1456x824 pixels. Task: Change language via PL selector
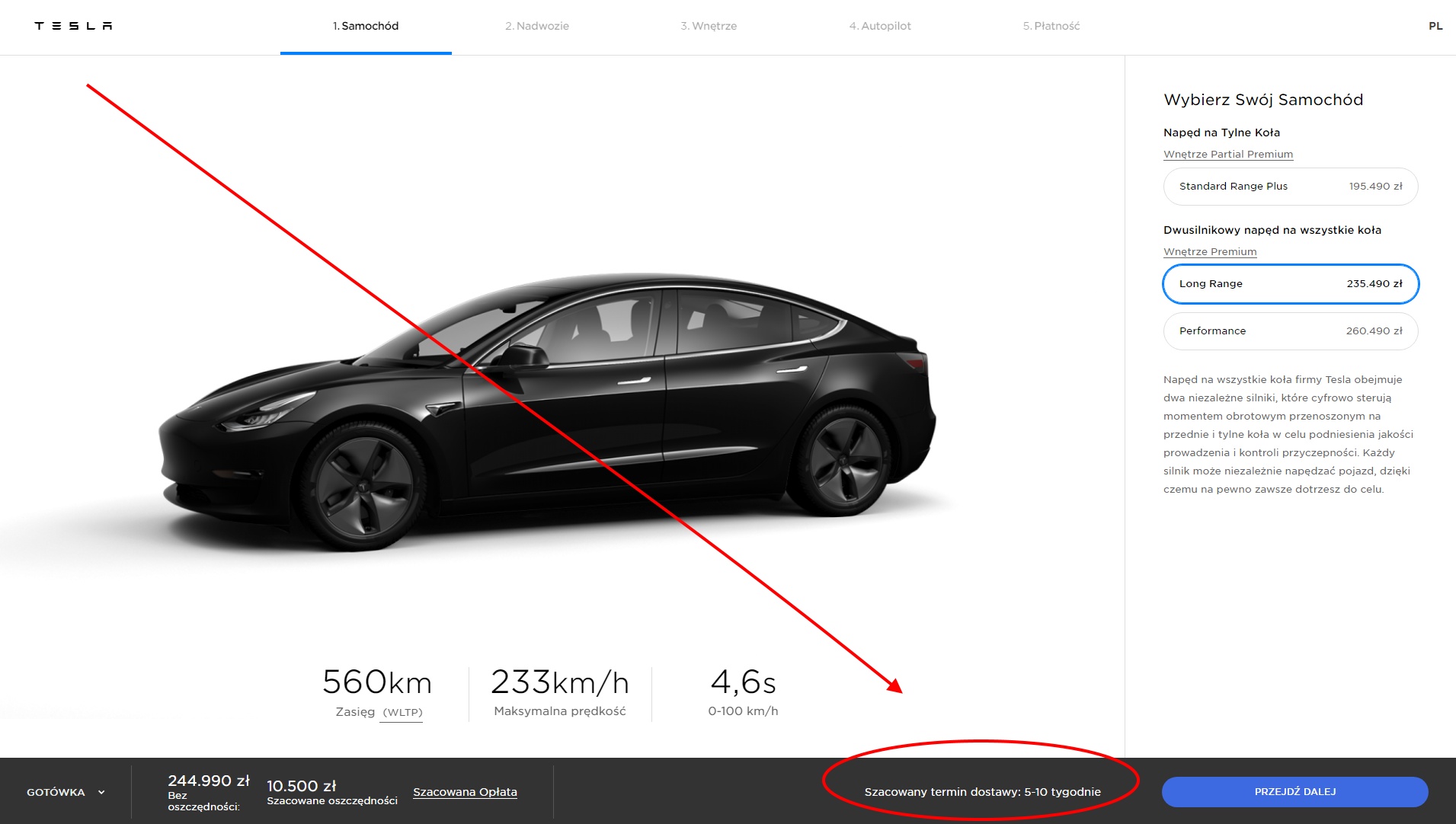point(1435,26)
